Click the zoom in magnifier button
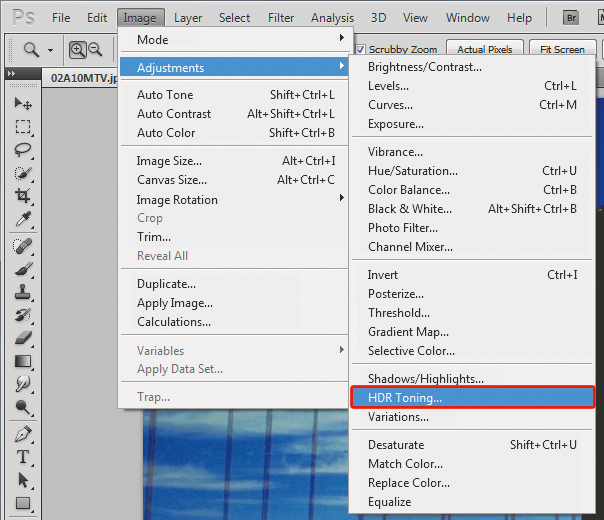The width and height of the screenshot is (604, 520). click(x=78, y=49)
